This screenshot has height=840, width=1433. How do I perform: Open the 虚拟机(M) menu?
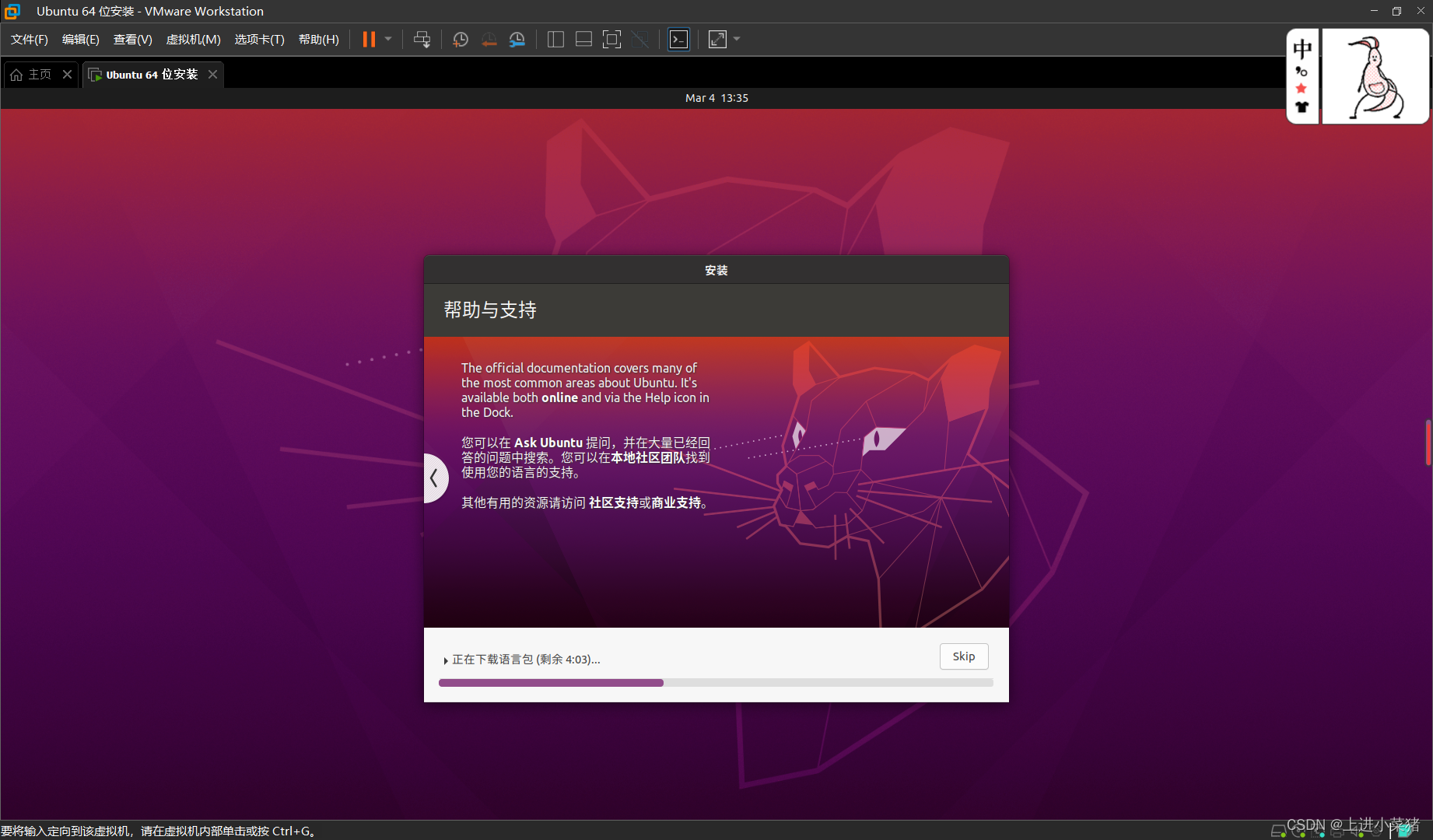tap(193, 40)
